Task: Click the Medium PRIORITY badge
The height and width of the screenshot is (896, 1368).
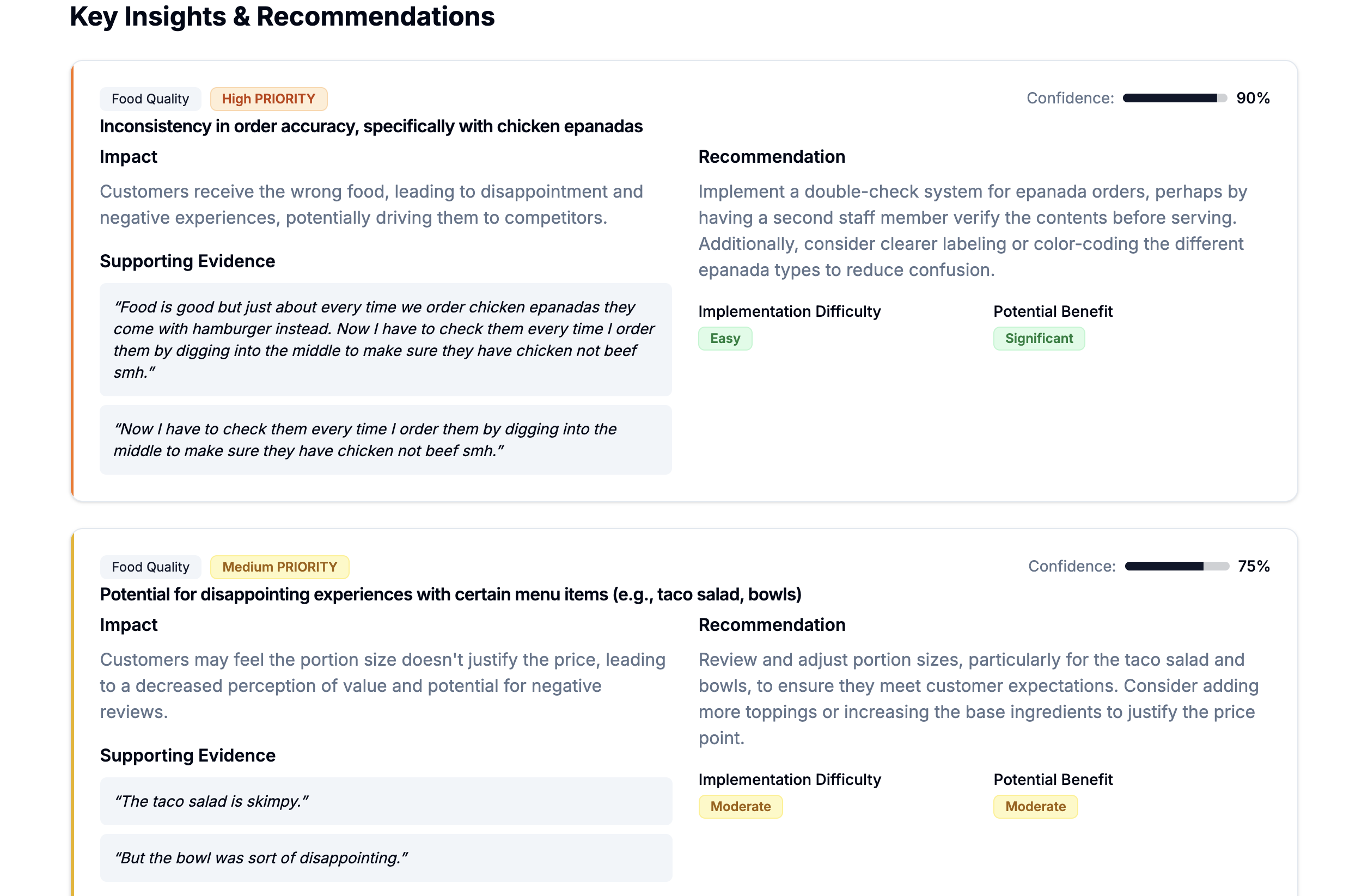Action: pyautogui.click(x=279, y=567)
